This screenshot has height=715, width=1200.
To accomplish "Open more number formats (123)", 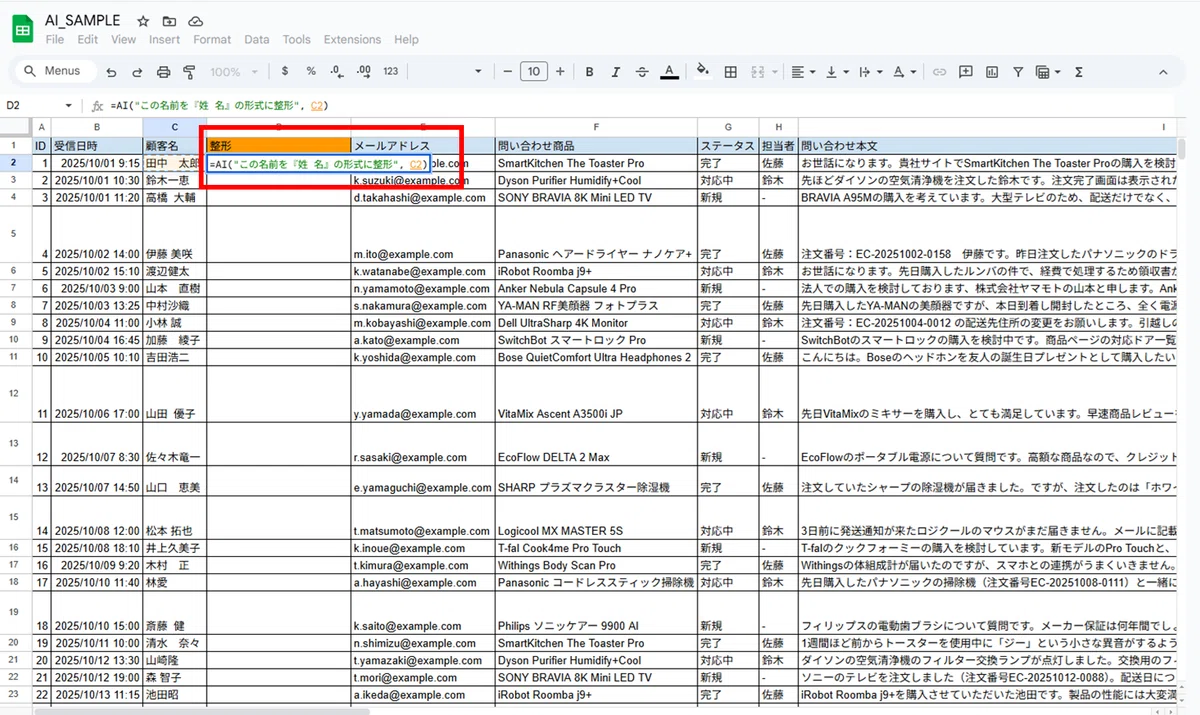I will (390, 72).
